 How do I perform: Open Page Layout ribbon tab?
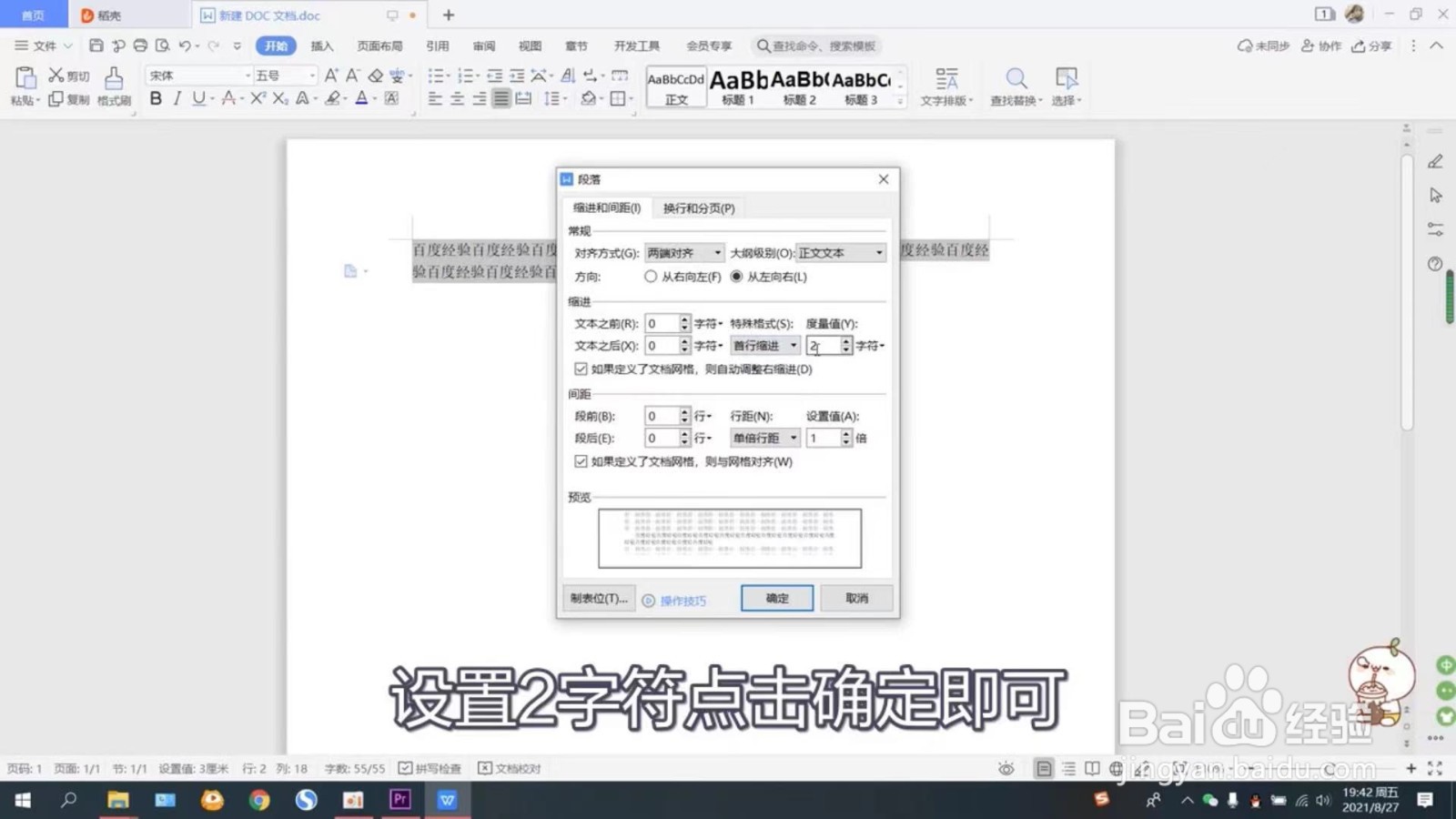tap(379, 45)
